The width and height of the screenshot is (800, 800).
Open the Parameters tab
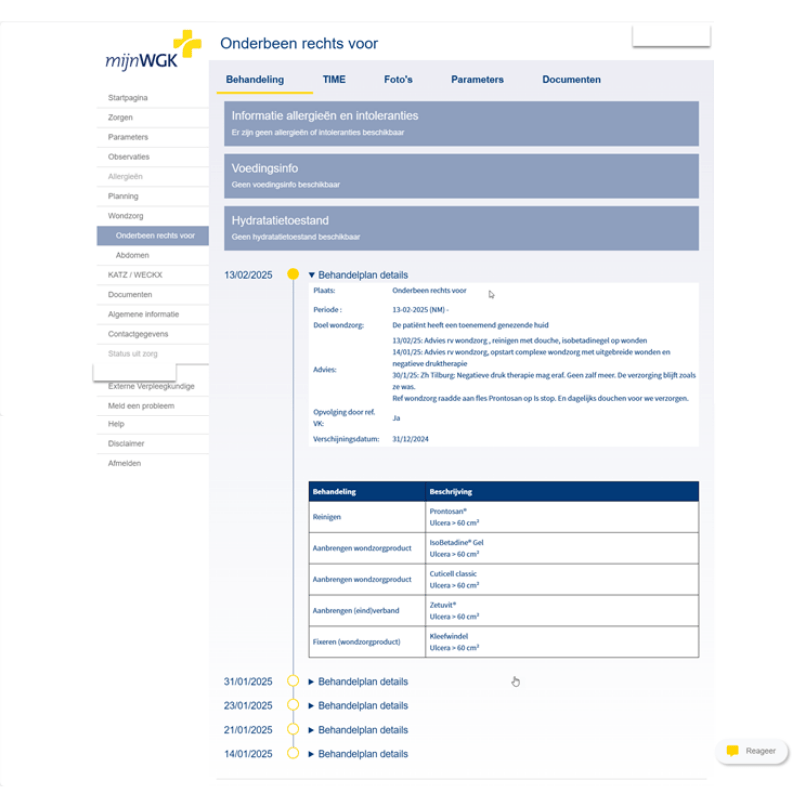477,80
